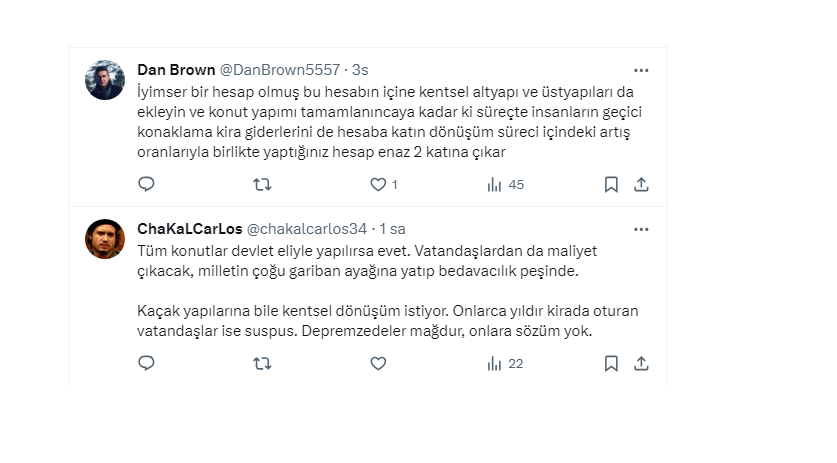Visit the @chakalcarlos34 handle link
The width and height of the screenshot is (837, 463).
click(306, 229)
